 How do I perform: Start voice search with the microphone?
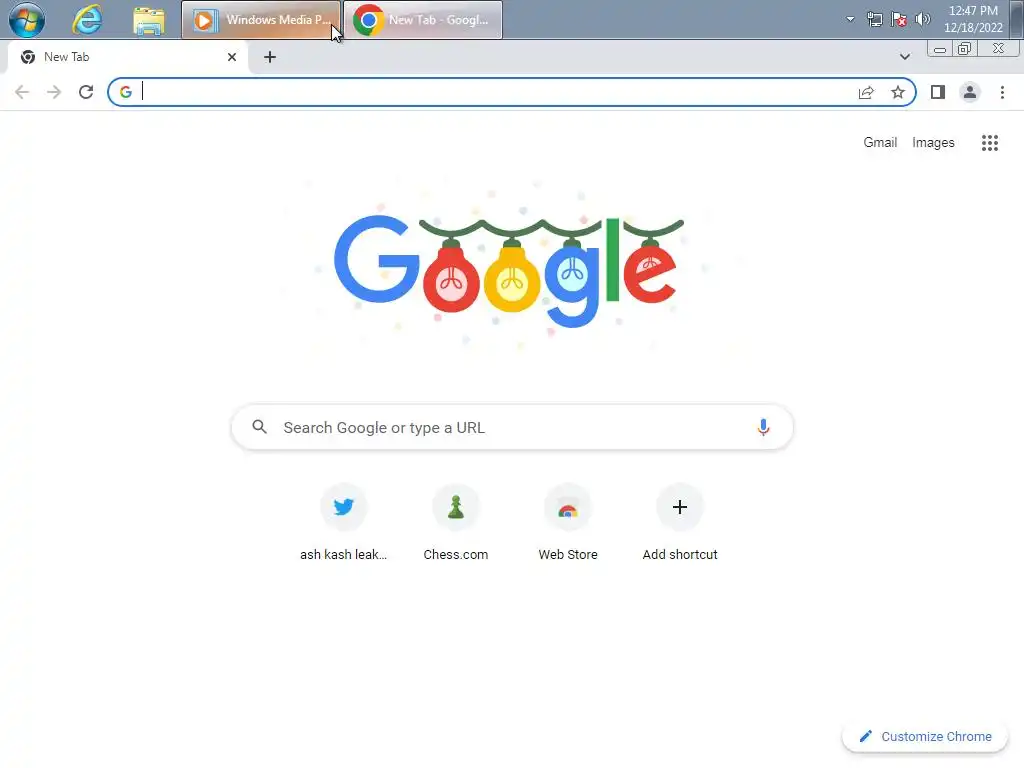(x=763, y=427)
